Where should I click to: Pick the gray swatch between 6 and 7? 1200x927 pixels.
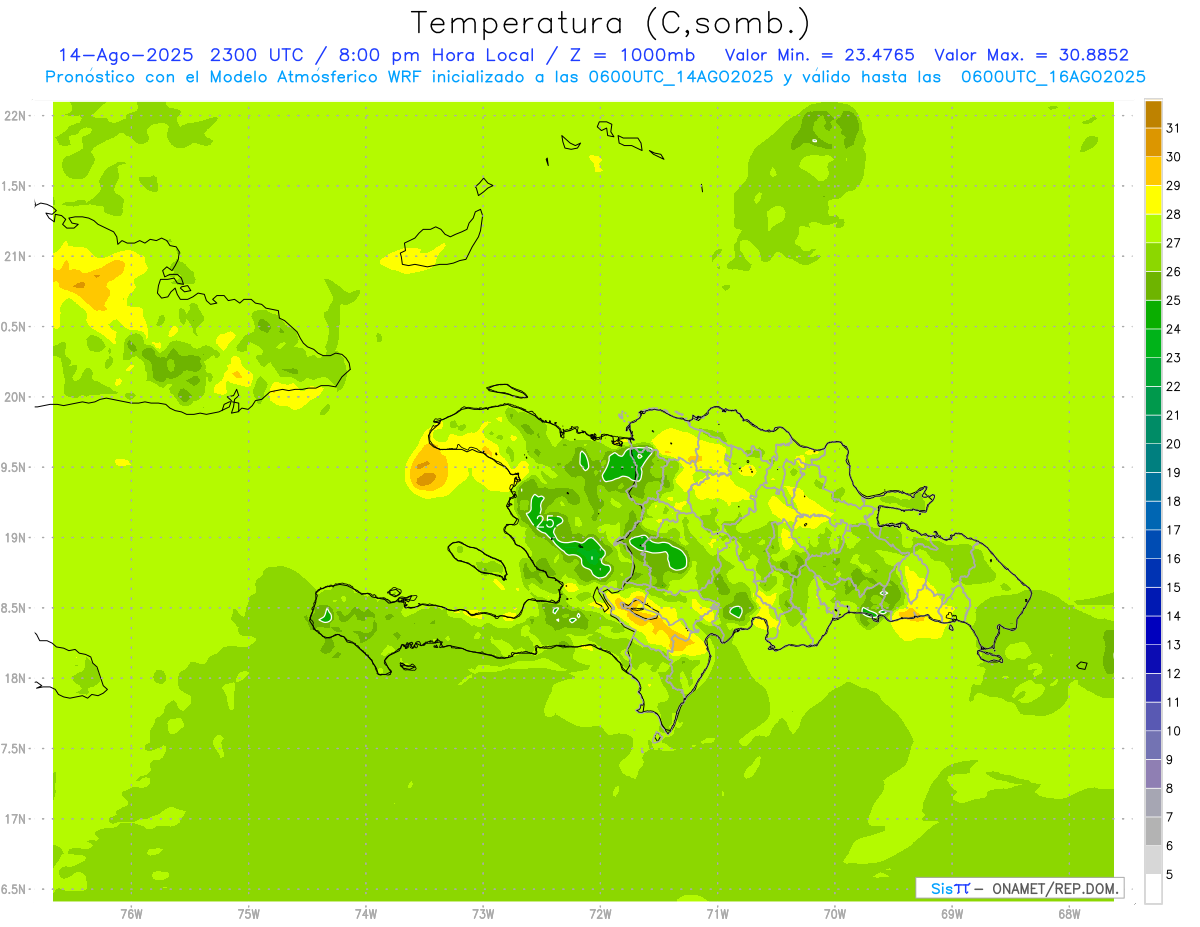point(1153,831)
